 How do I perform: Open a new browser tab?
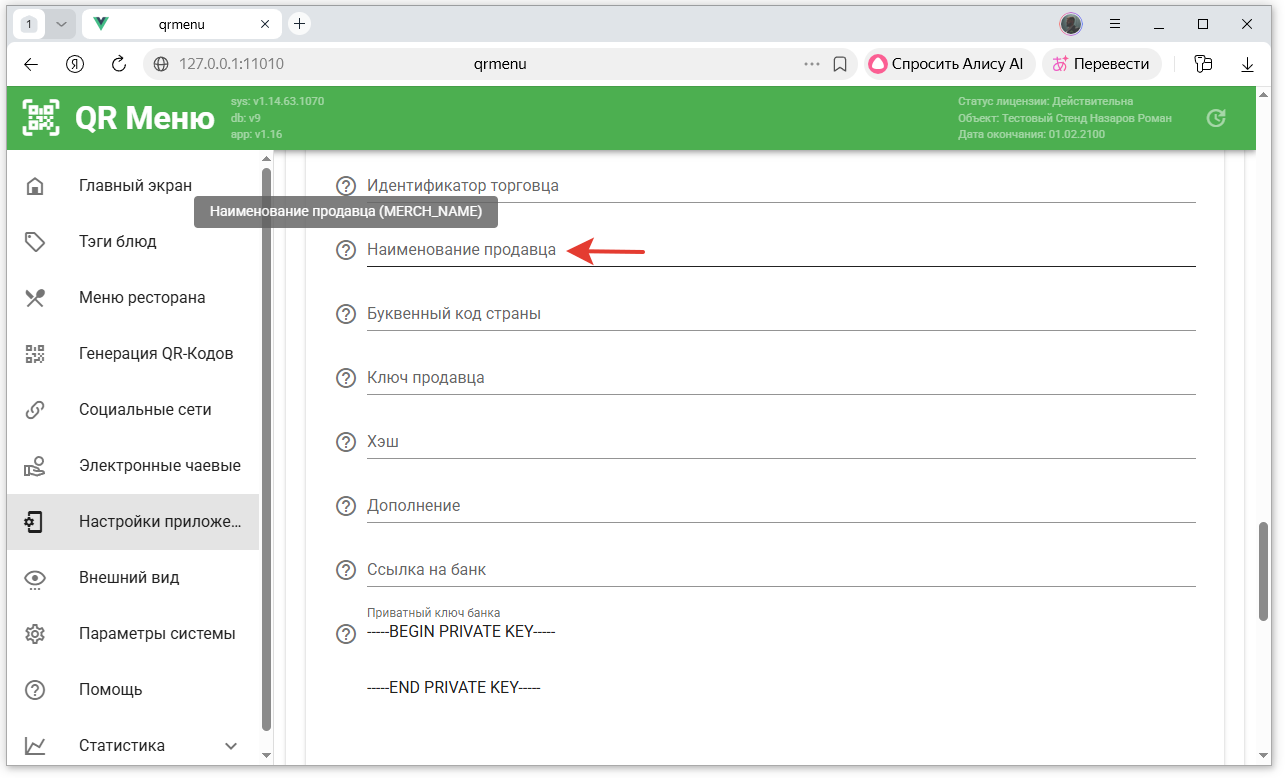299,24
